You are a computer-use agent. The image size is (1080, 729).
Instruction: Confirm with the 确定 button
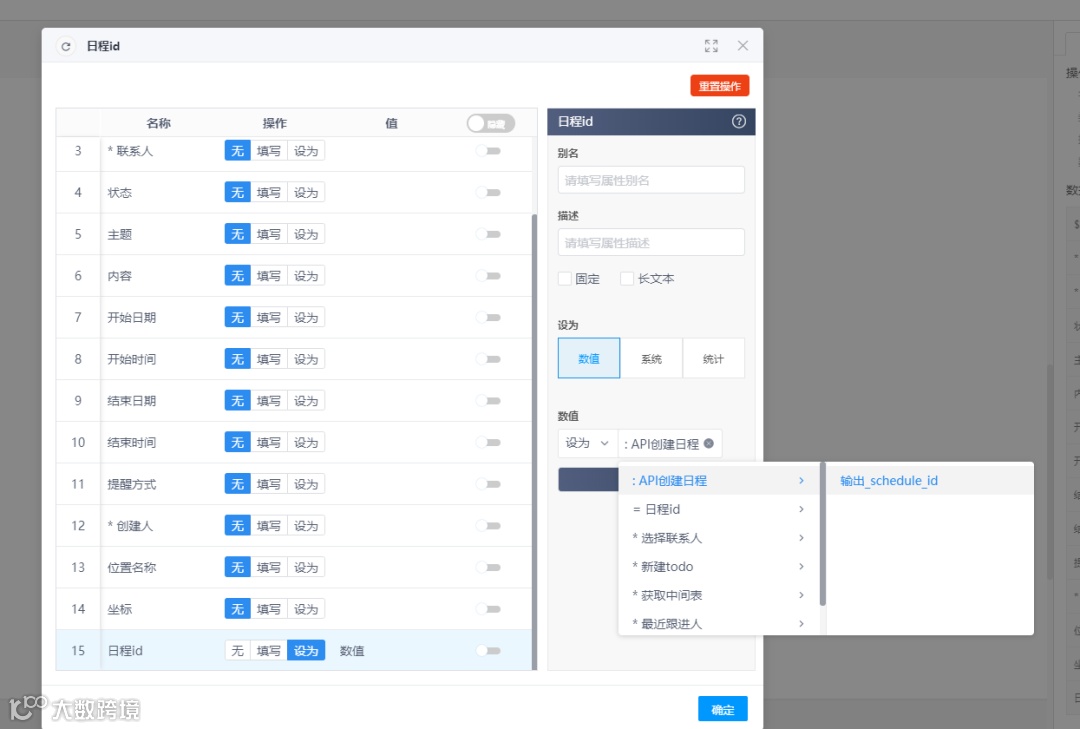point(722,709)
